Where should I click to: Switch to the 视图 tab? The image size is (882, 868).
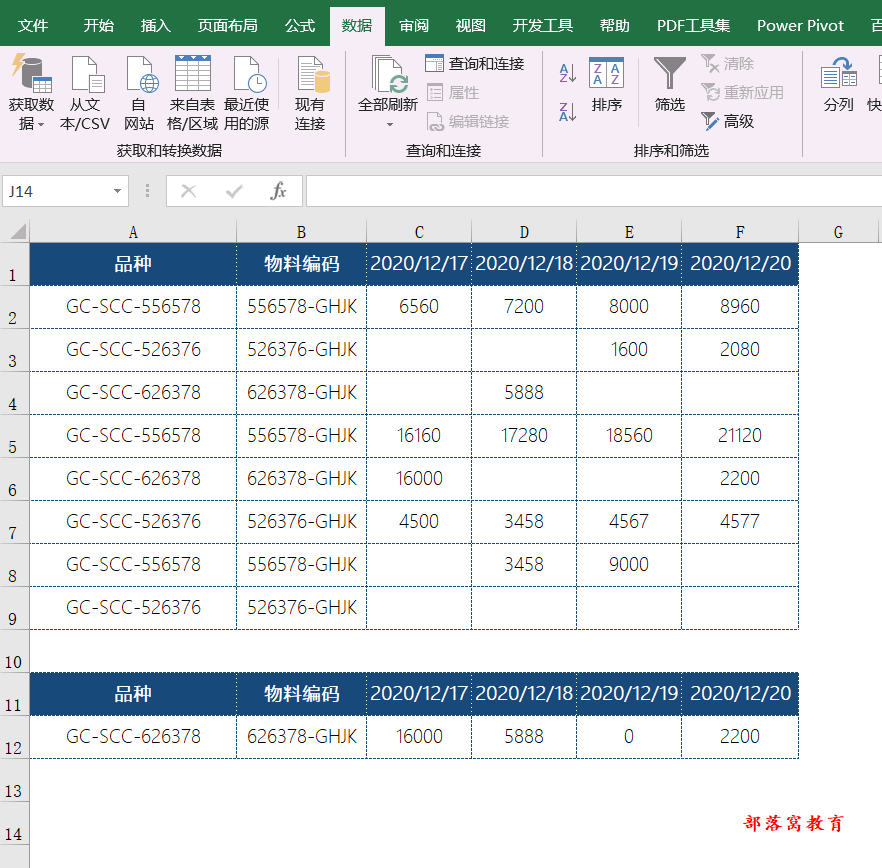click(x=470, y=26)
